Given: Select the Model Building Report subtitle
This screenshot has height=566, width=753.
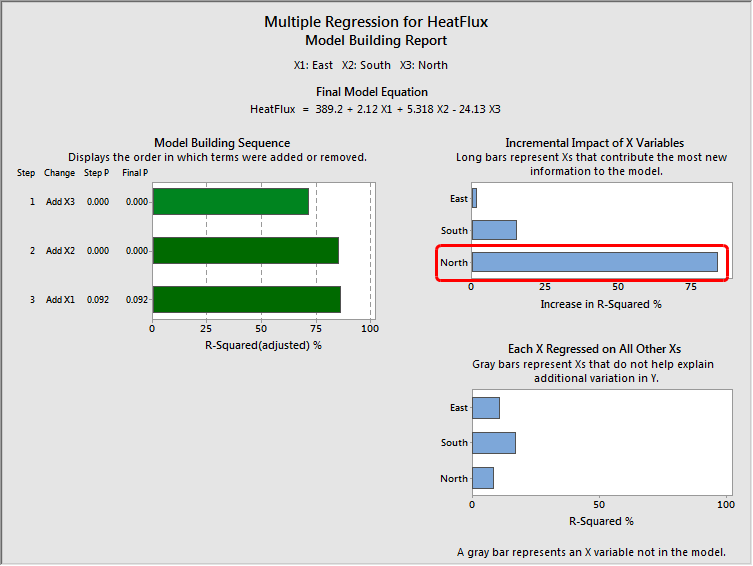Looking at the screenshot, I should click(x=376, y=41).
